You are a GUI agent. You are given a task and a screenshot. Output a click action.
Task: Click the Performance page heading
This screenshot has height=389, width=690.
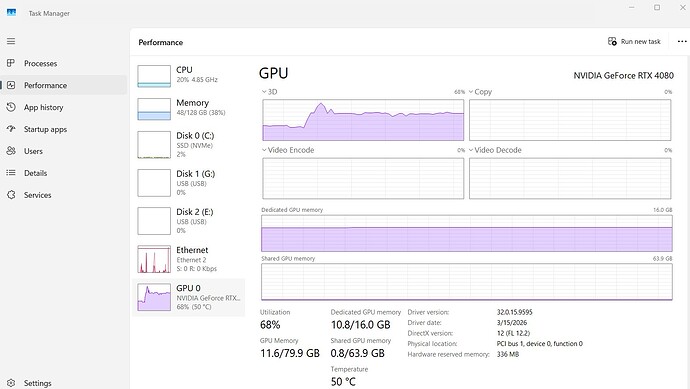(161, 42)
